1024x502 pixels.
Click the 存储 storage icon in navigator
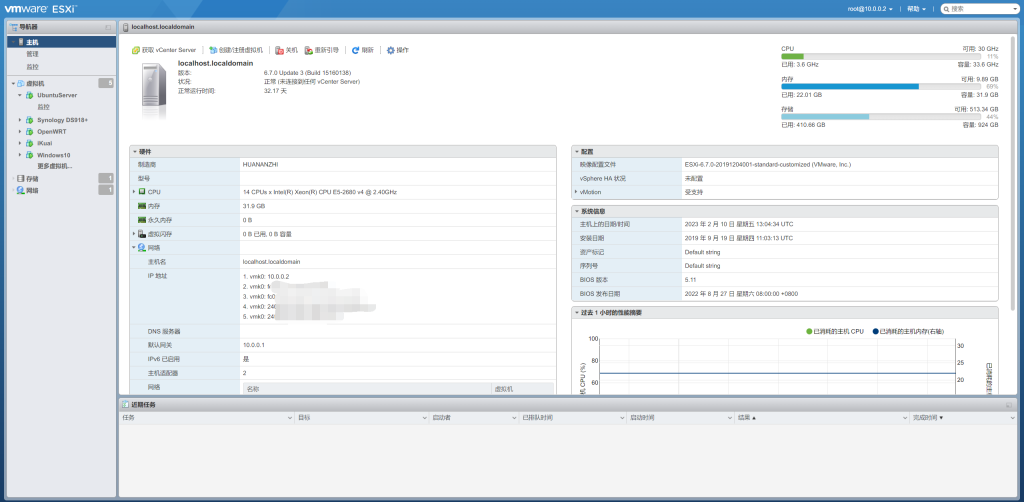tap(21, 178)
